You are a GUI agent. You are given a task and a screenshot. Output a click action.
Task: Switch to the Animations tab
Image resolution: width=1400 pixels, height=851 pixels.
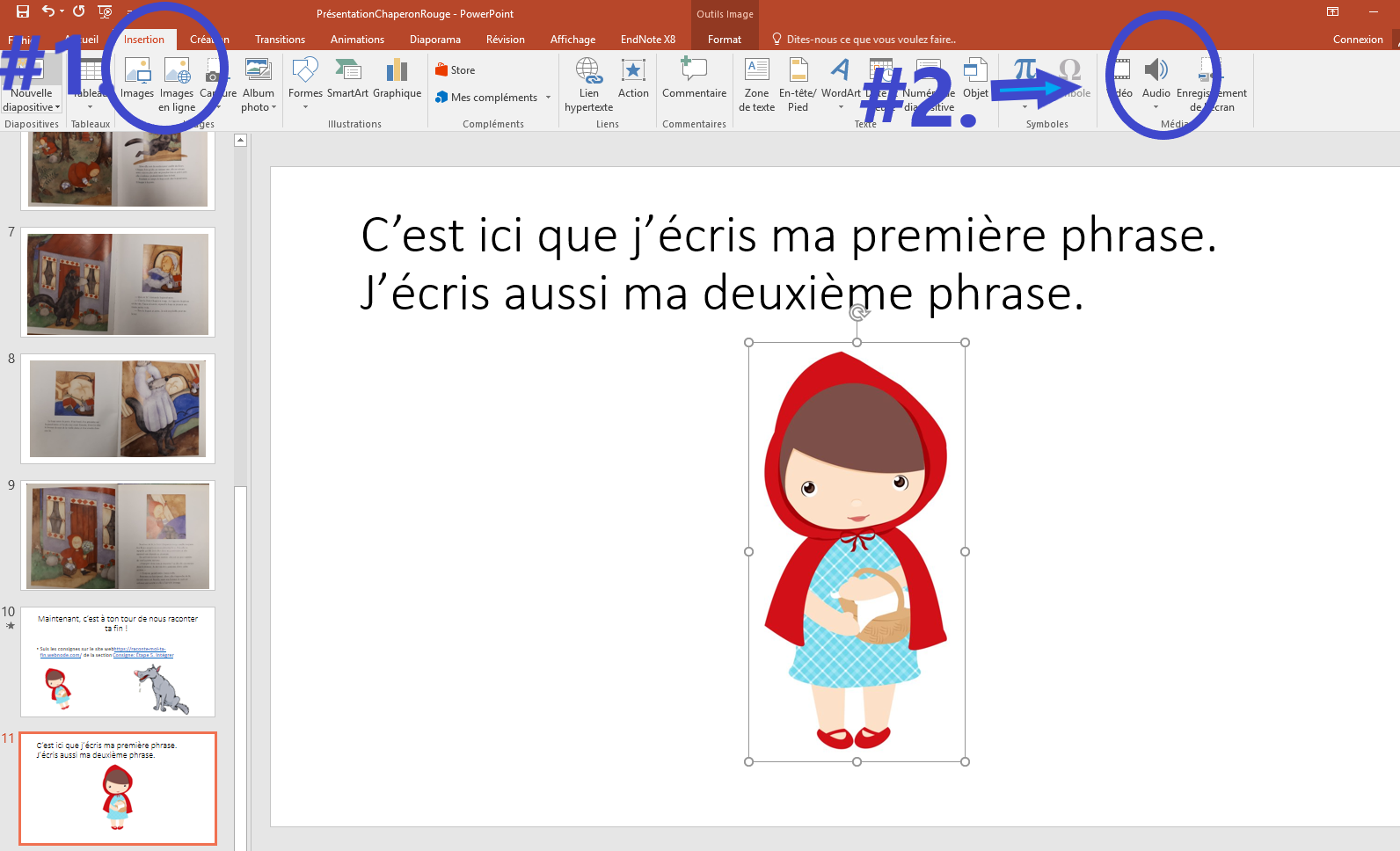pos(357,40)
